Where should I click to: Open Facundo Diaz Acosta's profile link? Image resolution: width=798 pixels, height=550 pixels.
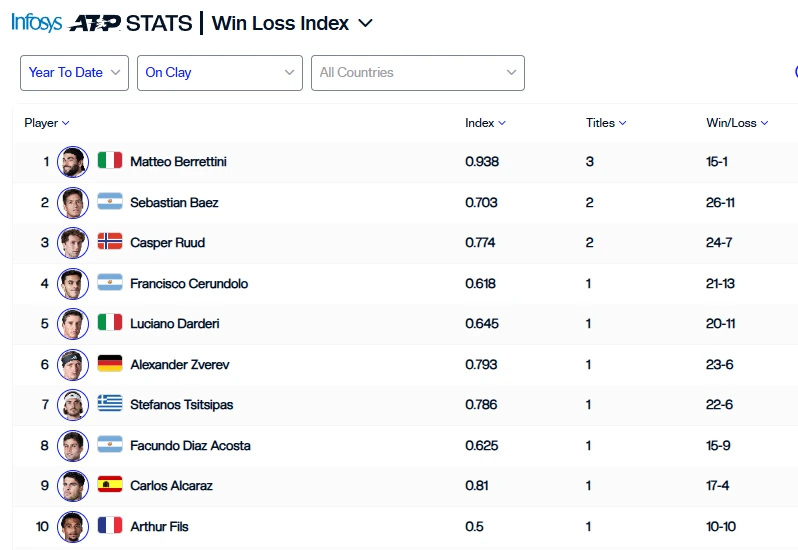point(190,445)
